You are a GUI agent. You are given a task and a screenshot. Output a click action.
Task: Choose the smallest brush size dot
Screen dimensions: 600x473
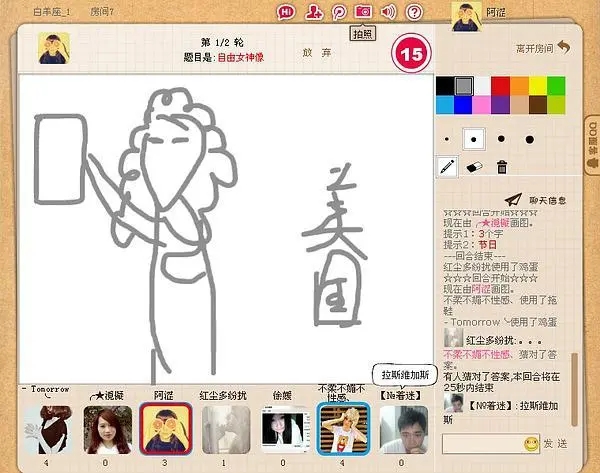(x=446, y=139)
